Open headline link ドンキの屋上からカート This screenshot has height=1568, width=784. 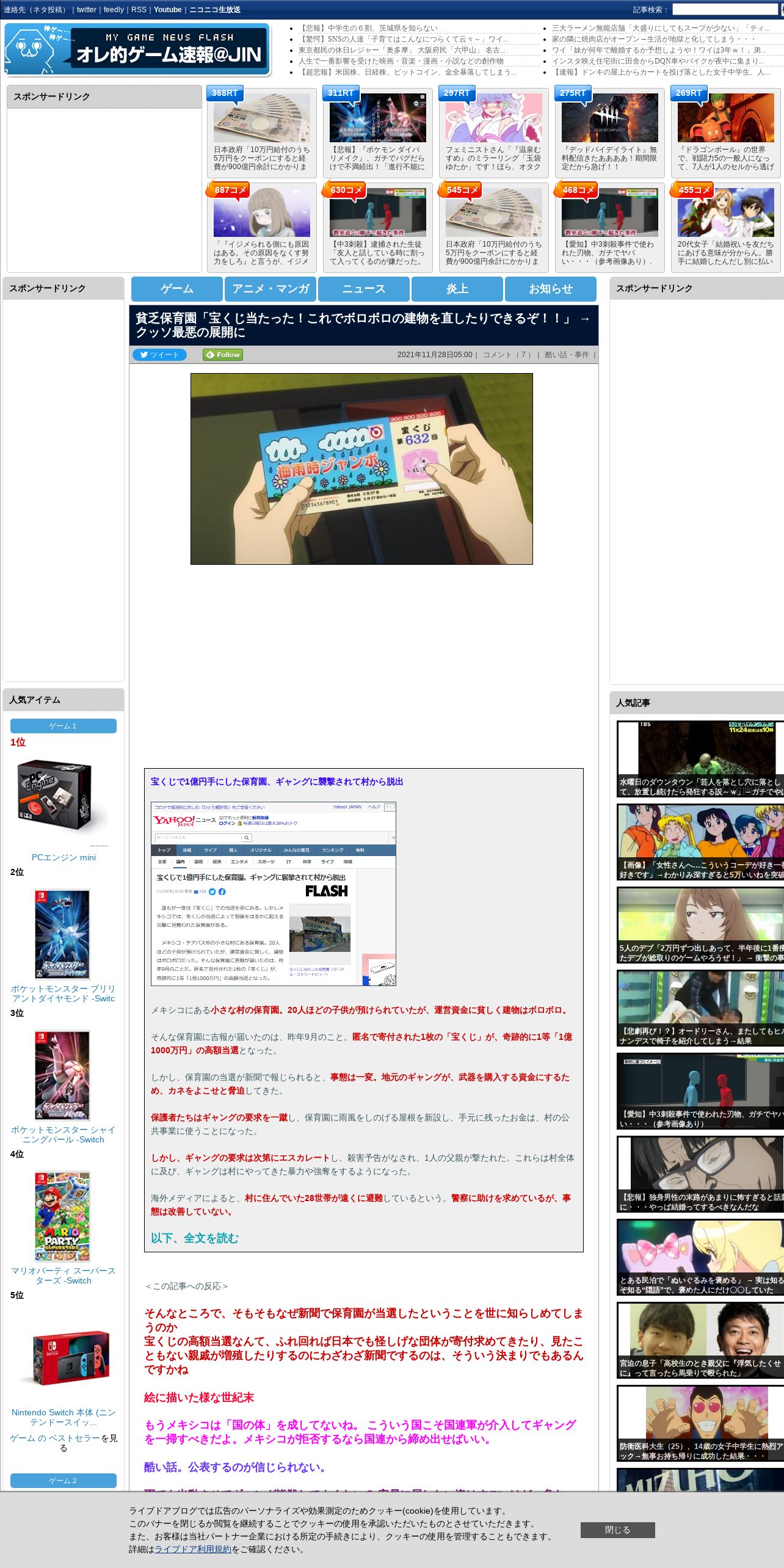[x=661, y=72]
